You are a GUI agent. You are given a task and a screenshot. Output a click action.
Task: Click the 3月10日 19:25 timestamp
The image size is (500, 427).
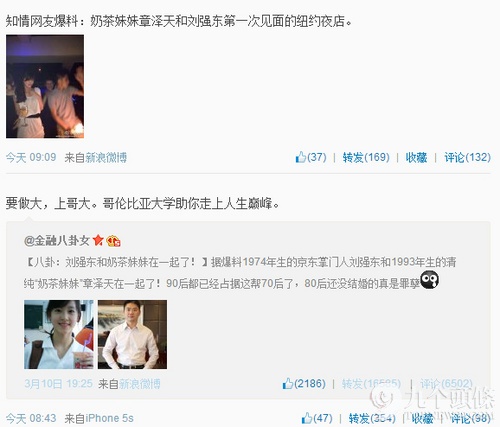coord(58,384)
